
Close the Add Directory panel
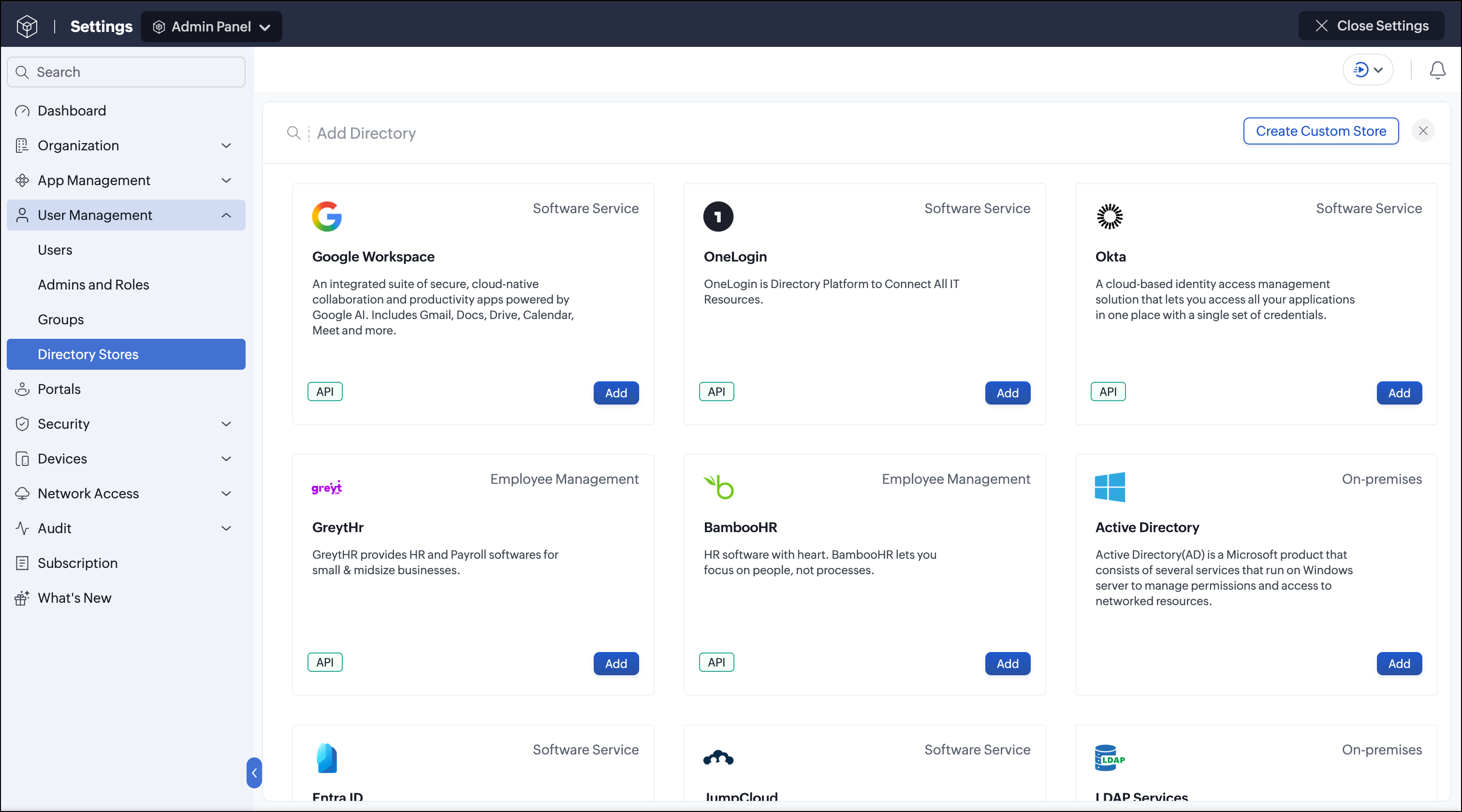click(x=1423, y=131)
